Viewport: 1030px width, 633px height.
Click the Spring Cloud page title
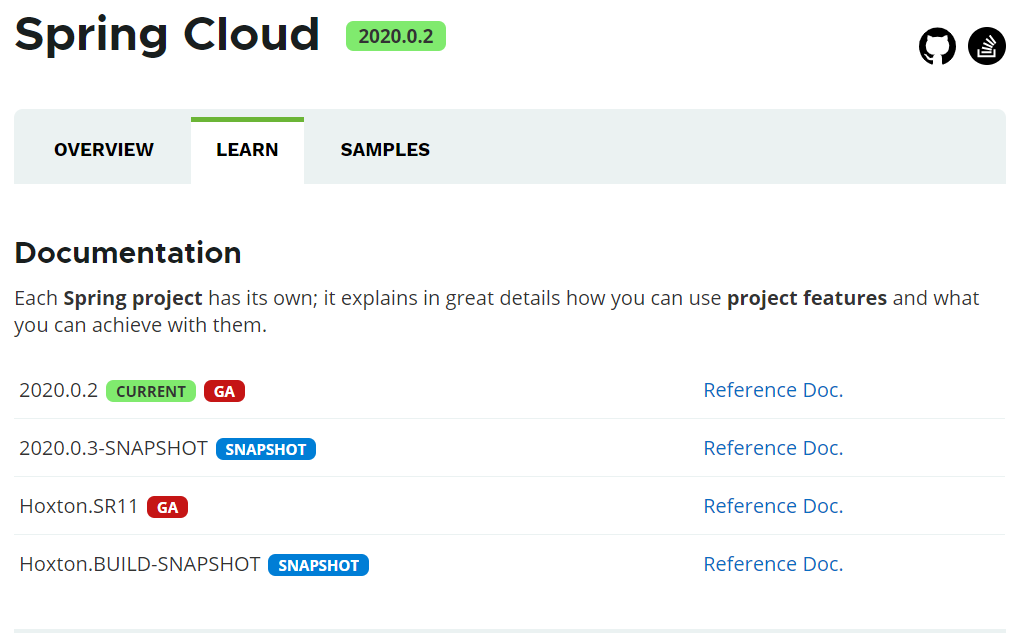click(167, 34)
